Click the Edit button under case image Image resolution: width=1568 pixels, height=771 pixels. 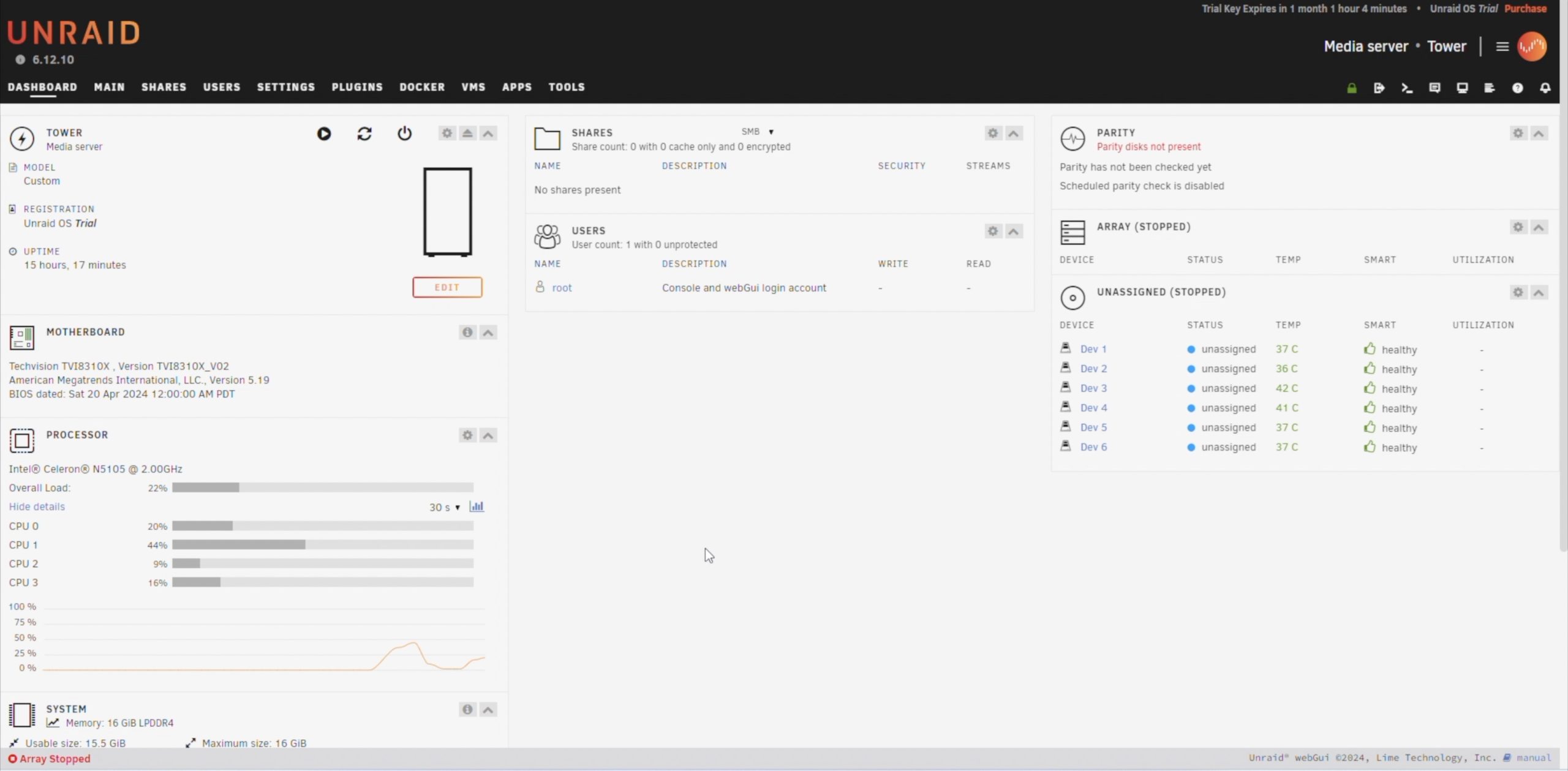447,287
